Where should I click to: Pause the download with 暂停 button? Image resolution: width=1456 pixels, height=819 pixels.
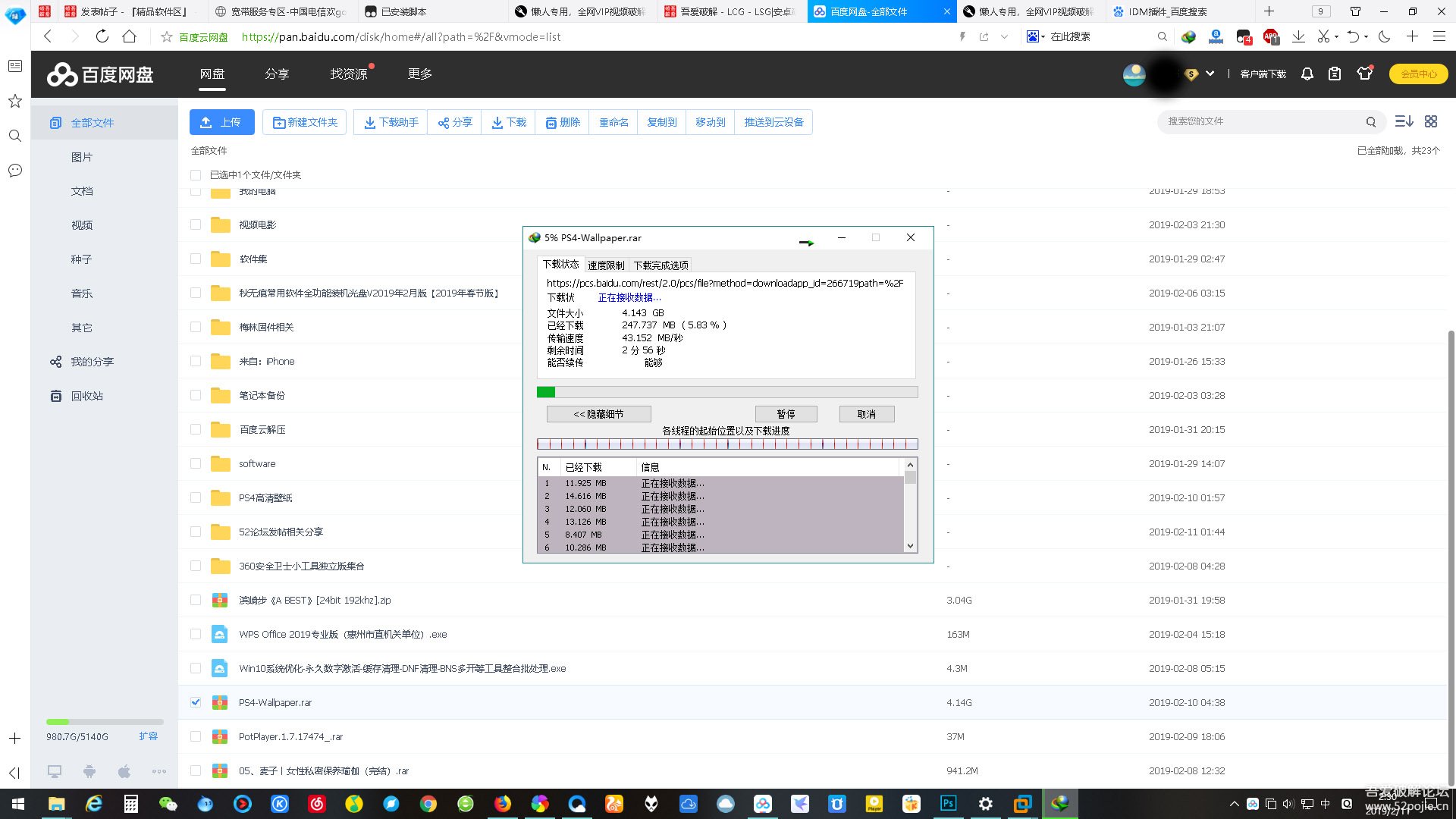click(786, 414)
